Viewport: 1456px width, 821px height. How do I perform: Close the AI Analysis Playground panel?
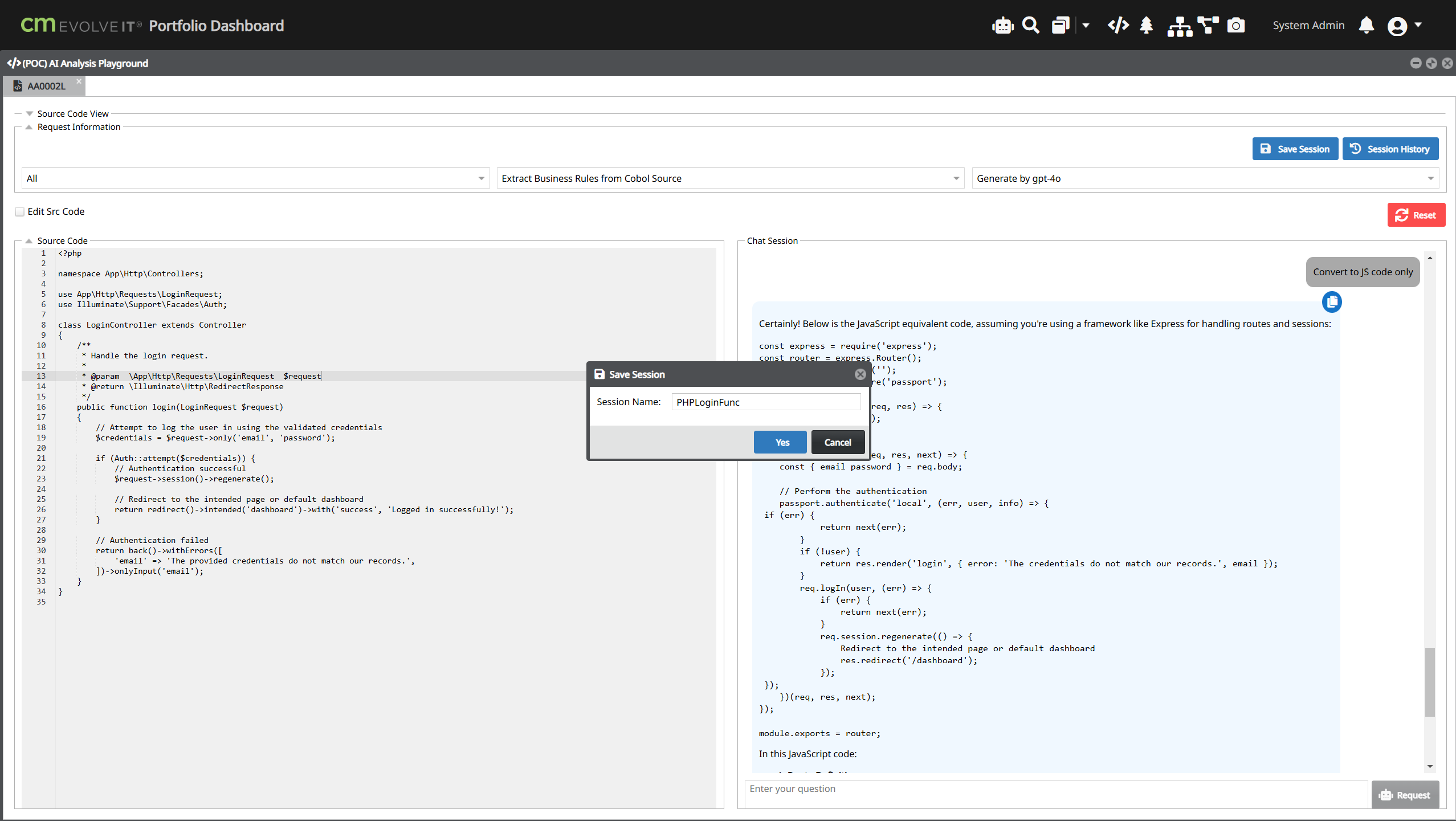(1447, 63)
